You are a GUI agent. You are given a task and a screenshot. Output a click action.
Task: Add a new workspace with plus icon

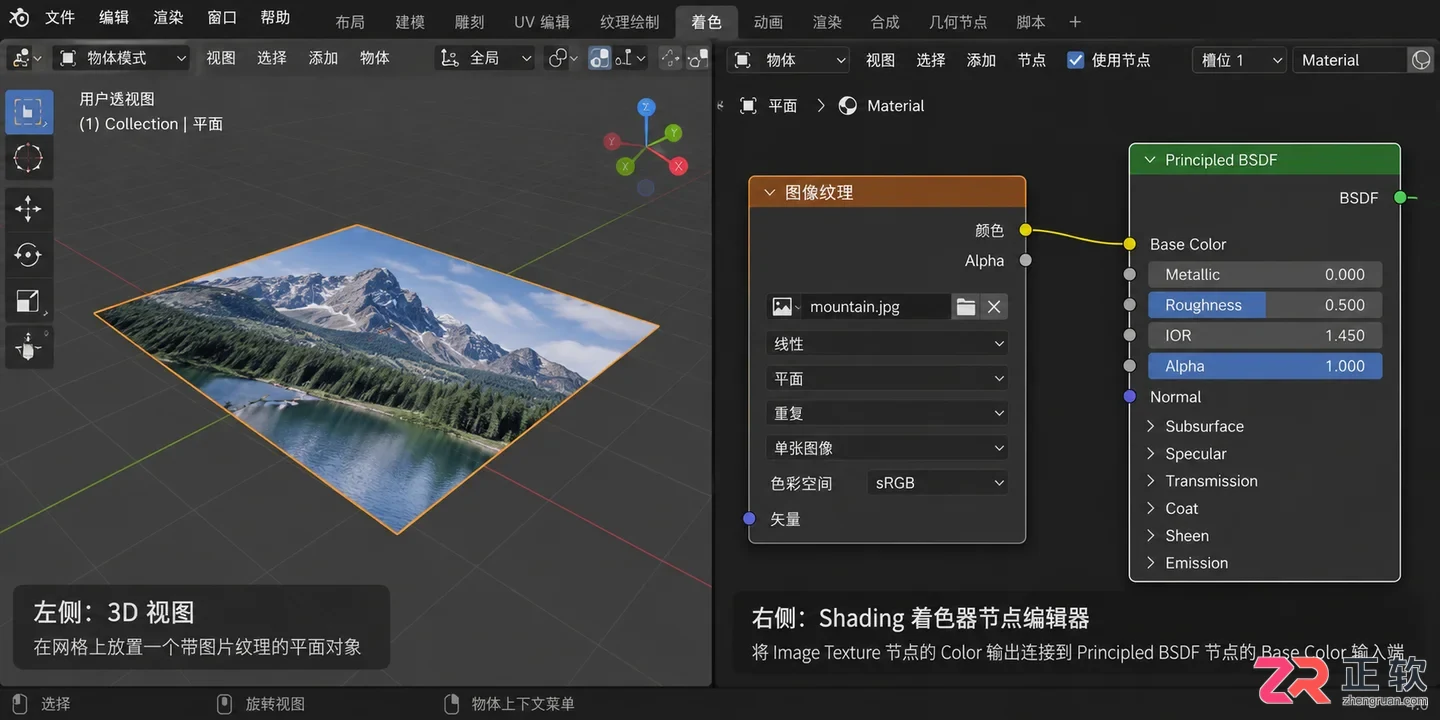[x=1075, y=22]
